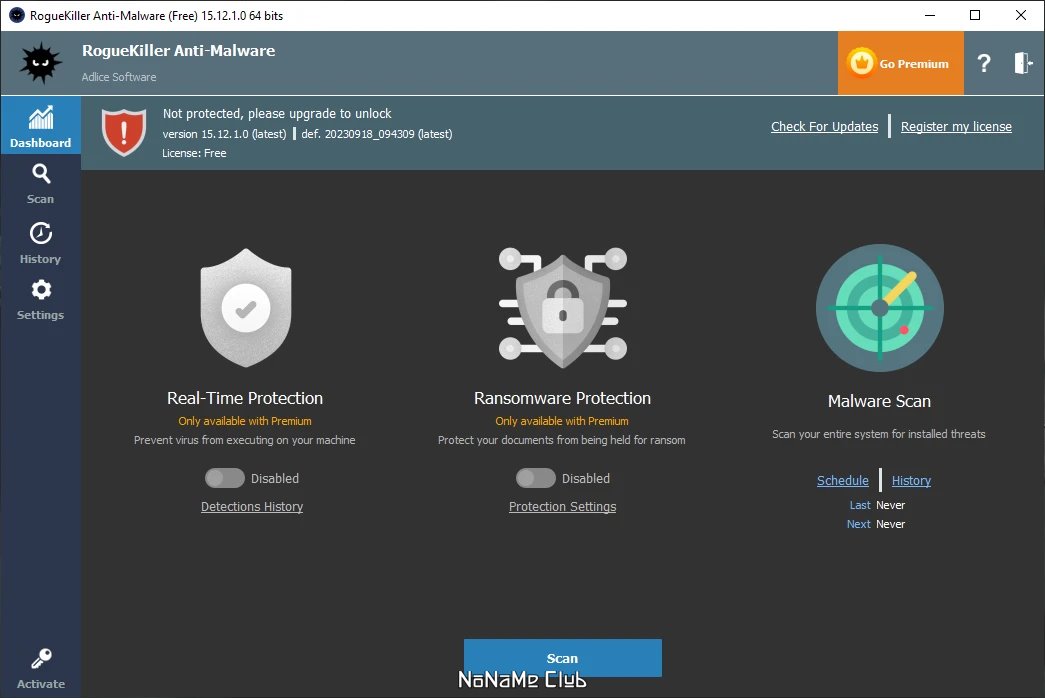Click the exit door icon
1045x698 pixels.
(1022, 63)
